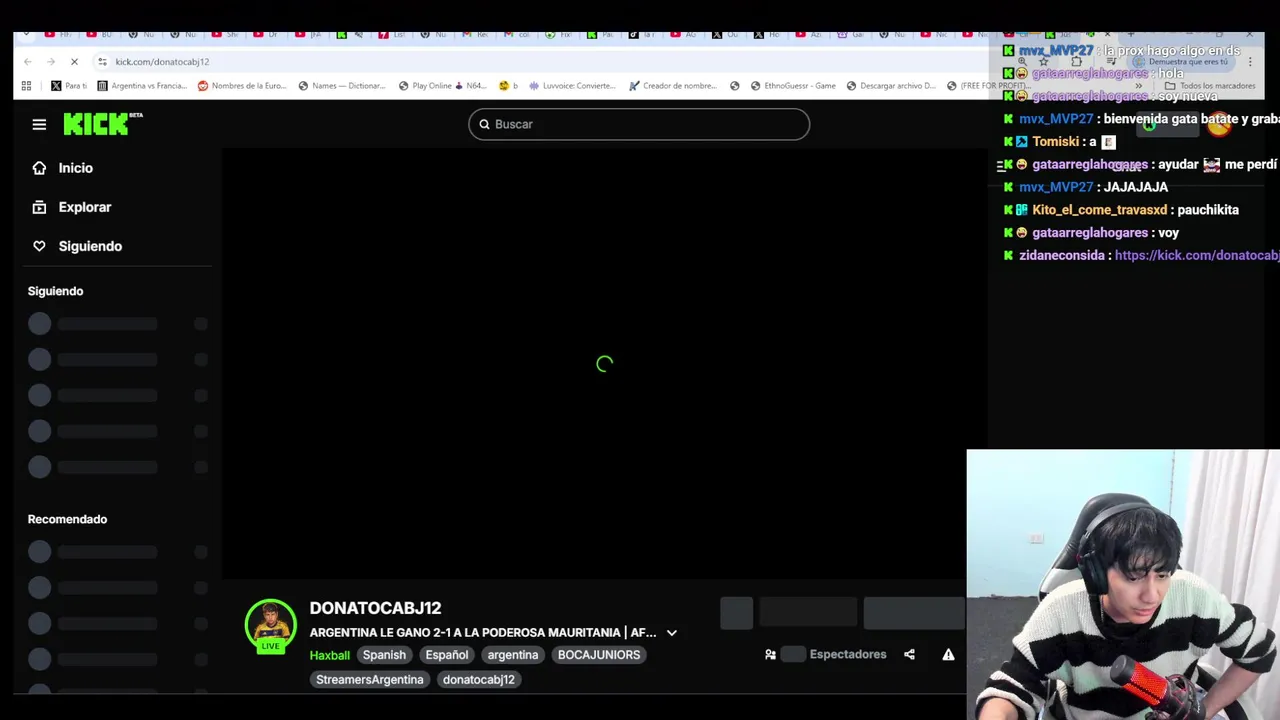Image resolution: width=1280 pixels, height=720 pixels.
Task: Focus the Buscar search field
Action: (639, 124)
